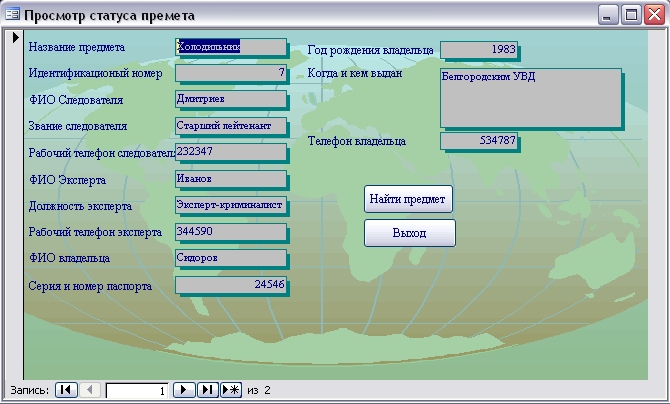The image size is (670, 404).
Task: Click the Когда и кем выдан label
Action: coord(355,73)
